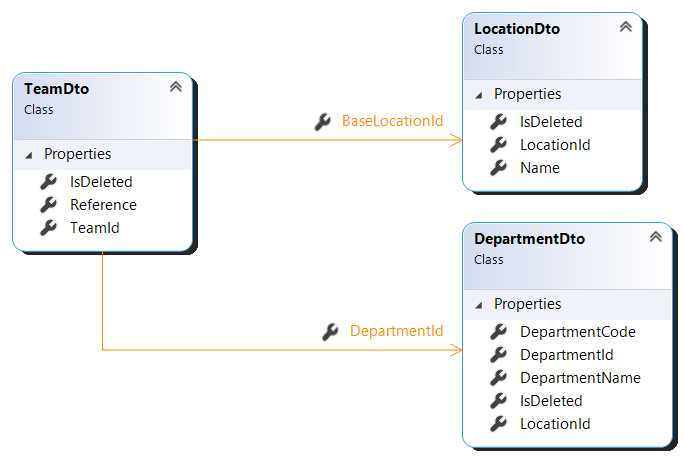Select the DepartmentDto class header title
This screenshot has height=458, width=684.
coord(529,239)
